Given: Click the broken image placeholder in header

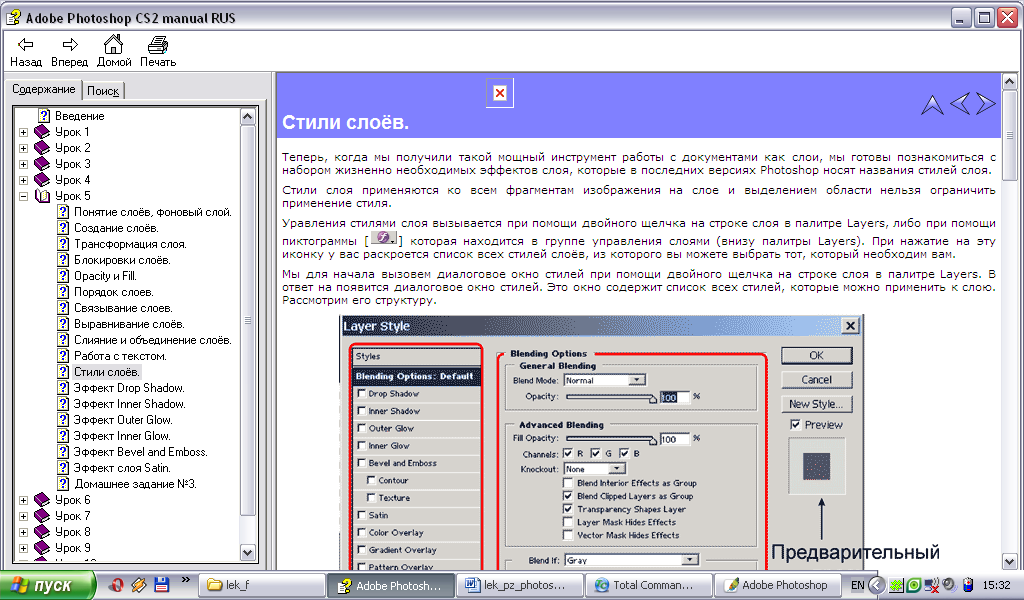Looking at the screenshot, I should coord(500,93).
